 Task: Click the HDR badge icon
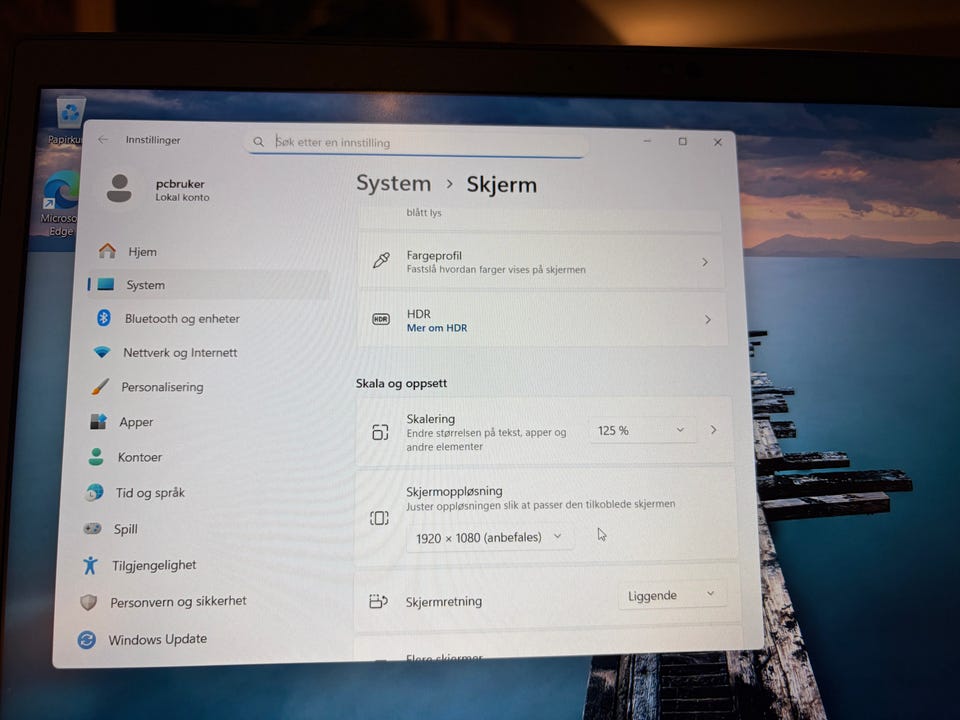381,319
